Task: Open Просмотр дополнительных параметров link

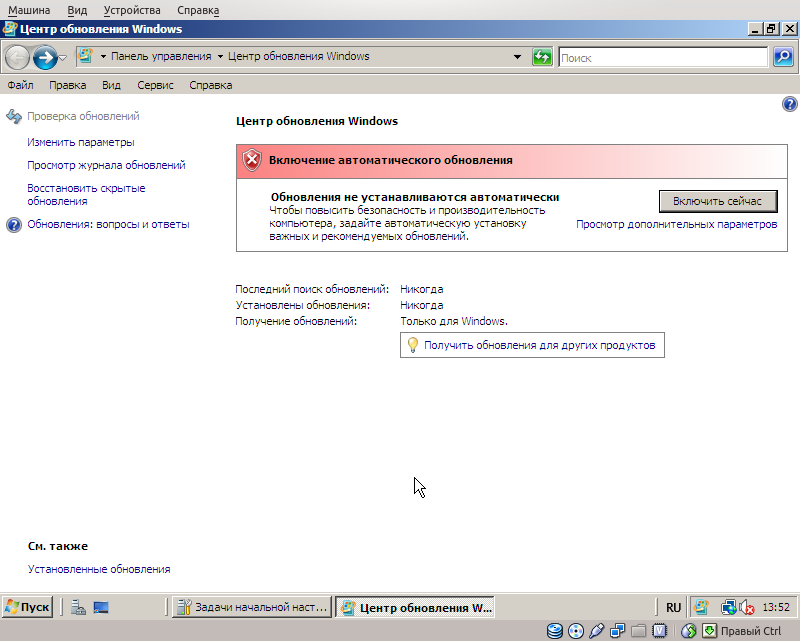Action: click(x=676, y=224)
